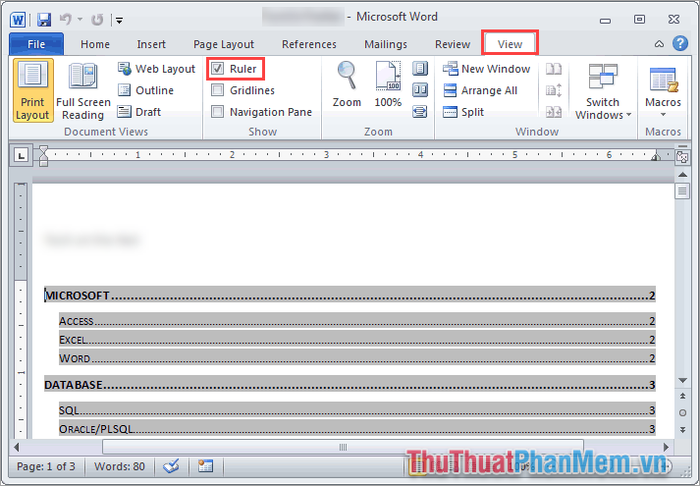Click the left indent marker on ruler

coord(43,155)
